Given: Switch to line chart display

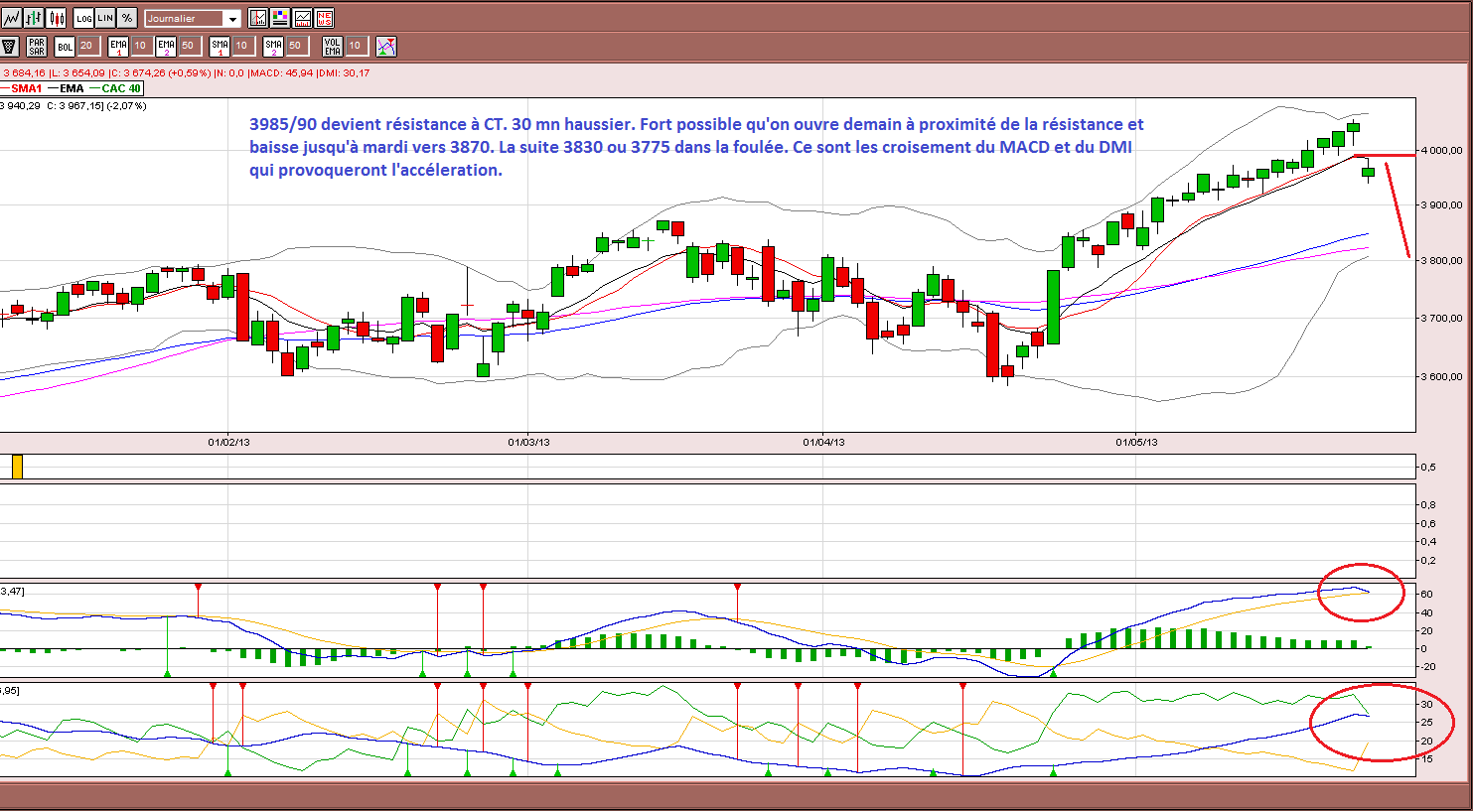Looking at the screenshot, I should 12,18.
